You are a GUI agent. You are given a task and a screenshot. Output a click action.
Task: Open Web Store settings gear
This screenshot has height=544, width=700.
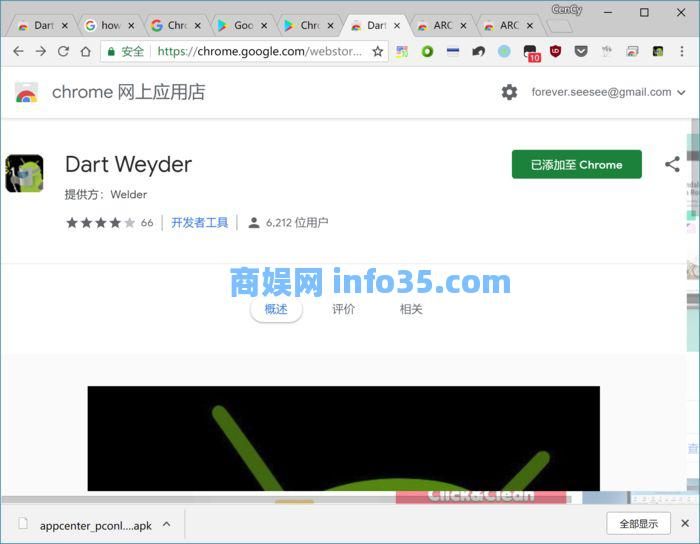(x=509, y=92)
